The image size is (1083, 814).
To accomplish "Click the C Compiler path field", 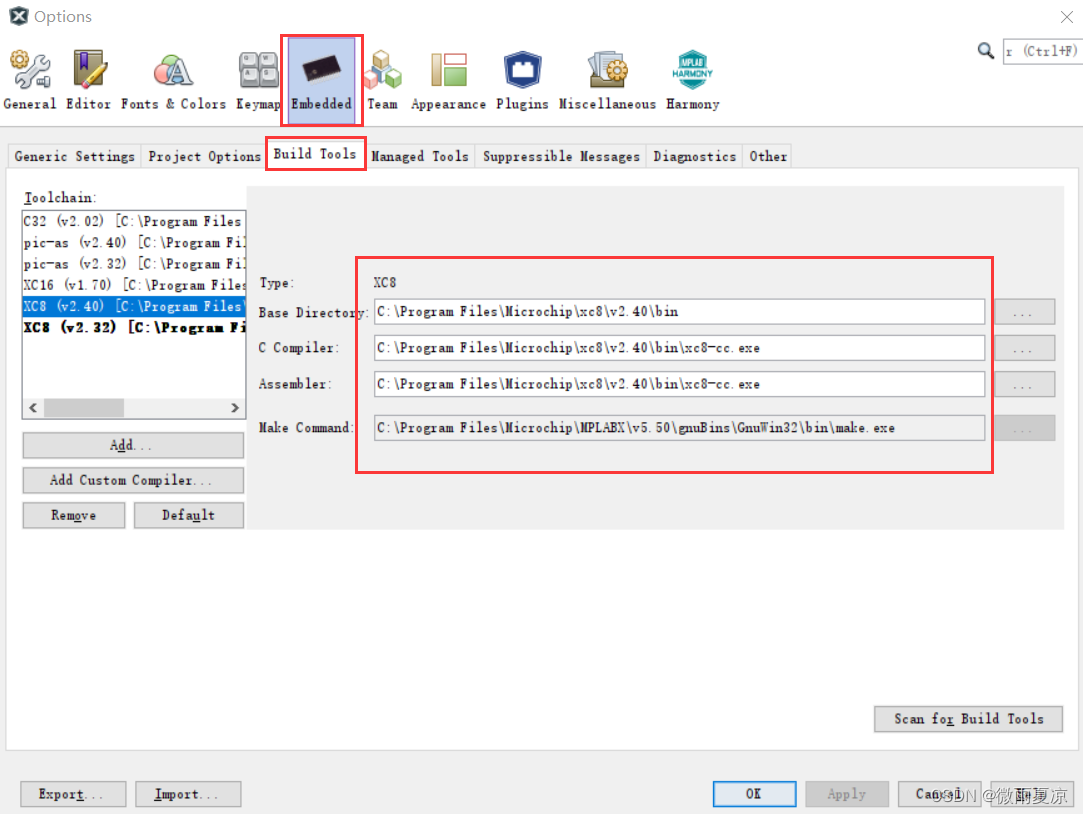I will tap(679, 347).
